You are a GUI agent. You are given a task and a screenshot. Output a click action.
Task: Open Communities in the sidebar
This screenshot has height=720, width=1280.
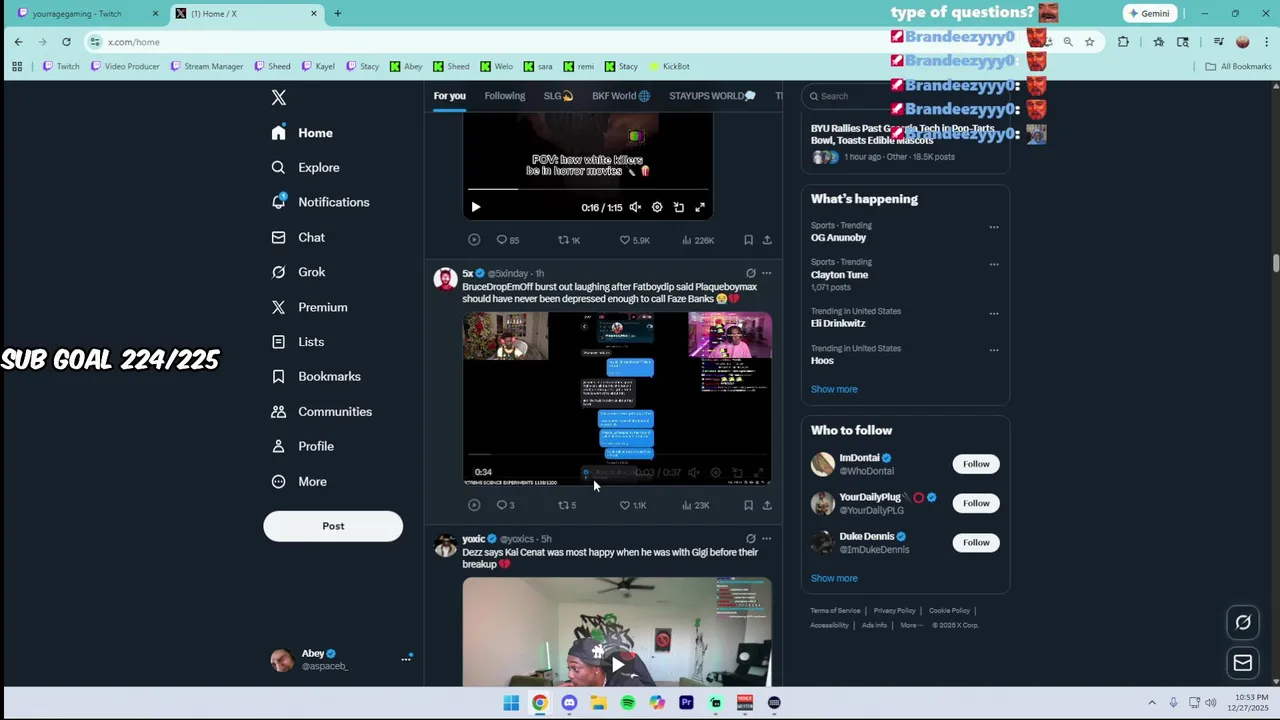pyautogui.click(x=321, y=411)
